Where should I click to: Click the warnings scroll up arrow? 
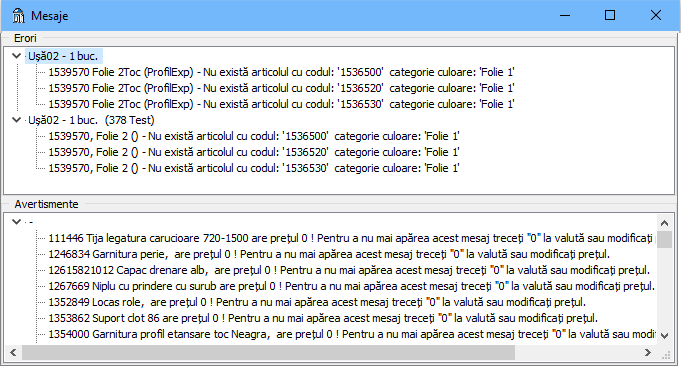[x=664, y=223]
